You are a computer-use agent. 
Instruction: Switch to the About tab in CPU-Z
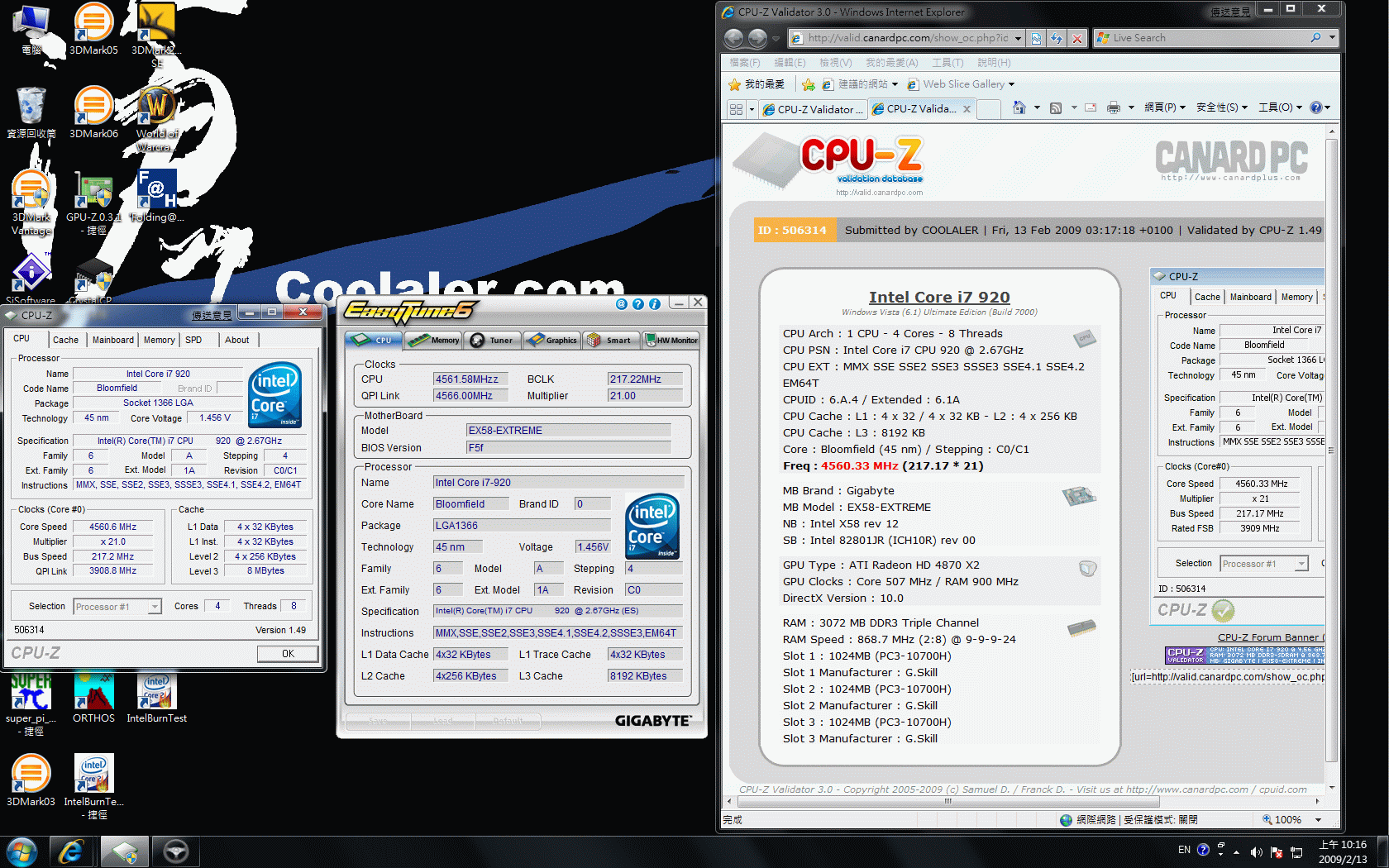(x=237, y=340)
